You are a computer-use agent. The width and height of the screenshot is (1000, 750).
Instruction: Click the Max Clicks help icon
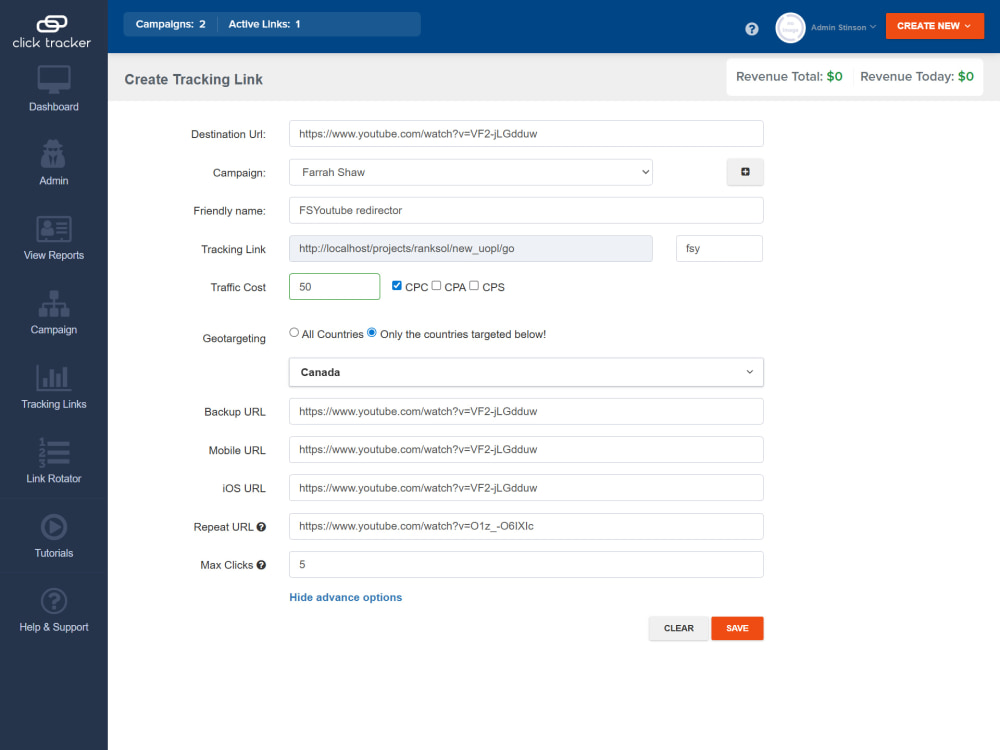[261, 565]
